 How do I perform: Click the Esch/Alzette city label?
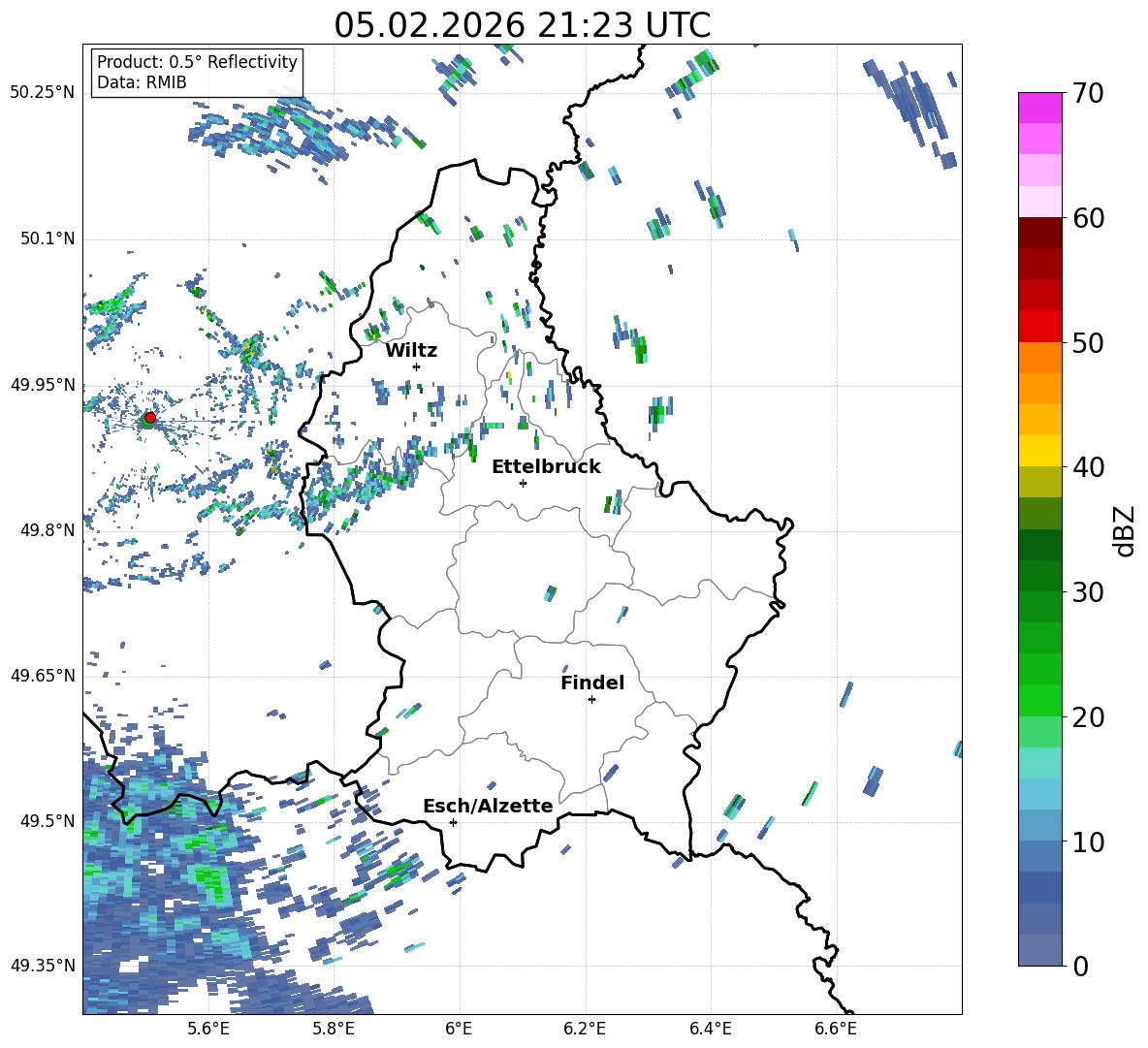(x=488, y=806)
